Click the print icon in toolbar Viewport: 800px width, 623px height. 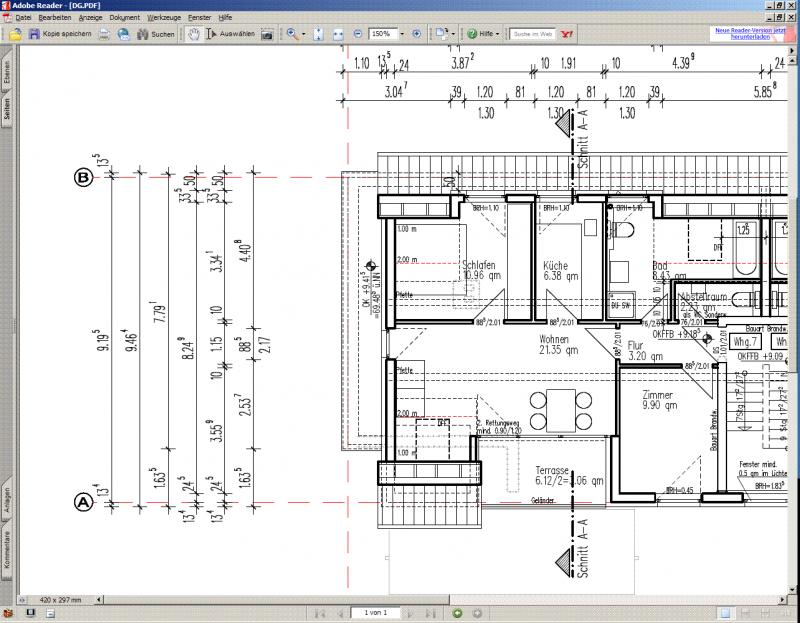pyautogui.click(x=103, y=34)
